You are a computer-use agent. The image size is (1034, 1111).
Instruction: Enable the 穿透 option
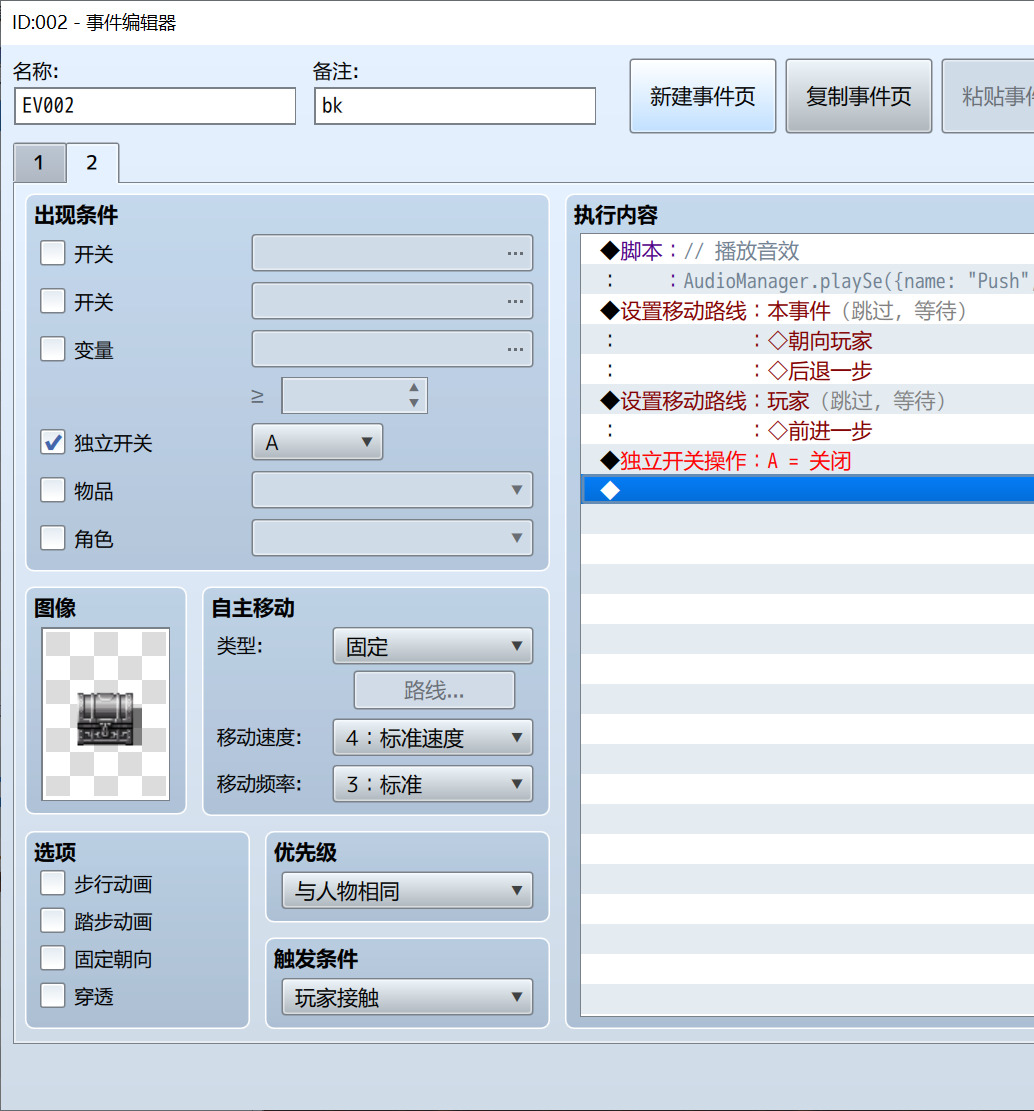coord(52,996)
